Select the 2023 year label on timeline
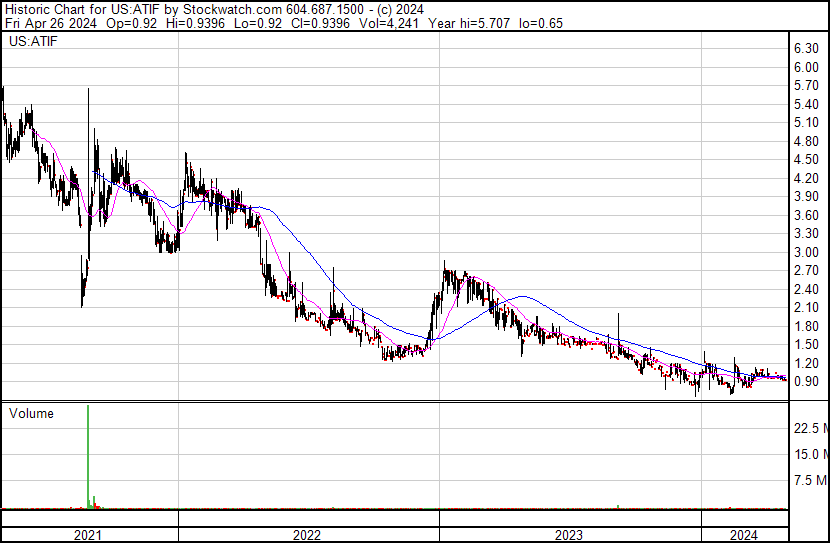 [569, 535]
